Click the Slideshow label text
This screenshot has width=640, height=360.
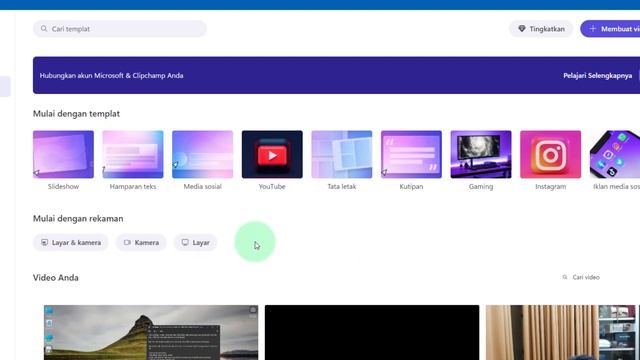pos(63,187)
